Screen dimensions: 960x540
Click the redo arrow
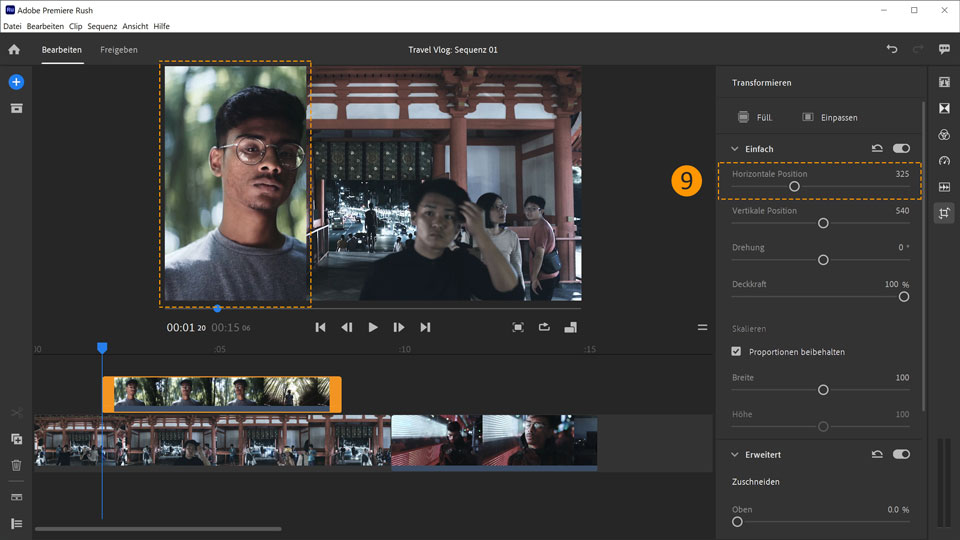coord(918,49)
